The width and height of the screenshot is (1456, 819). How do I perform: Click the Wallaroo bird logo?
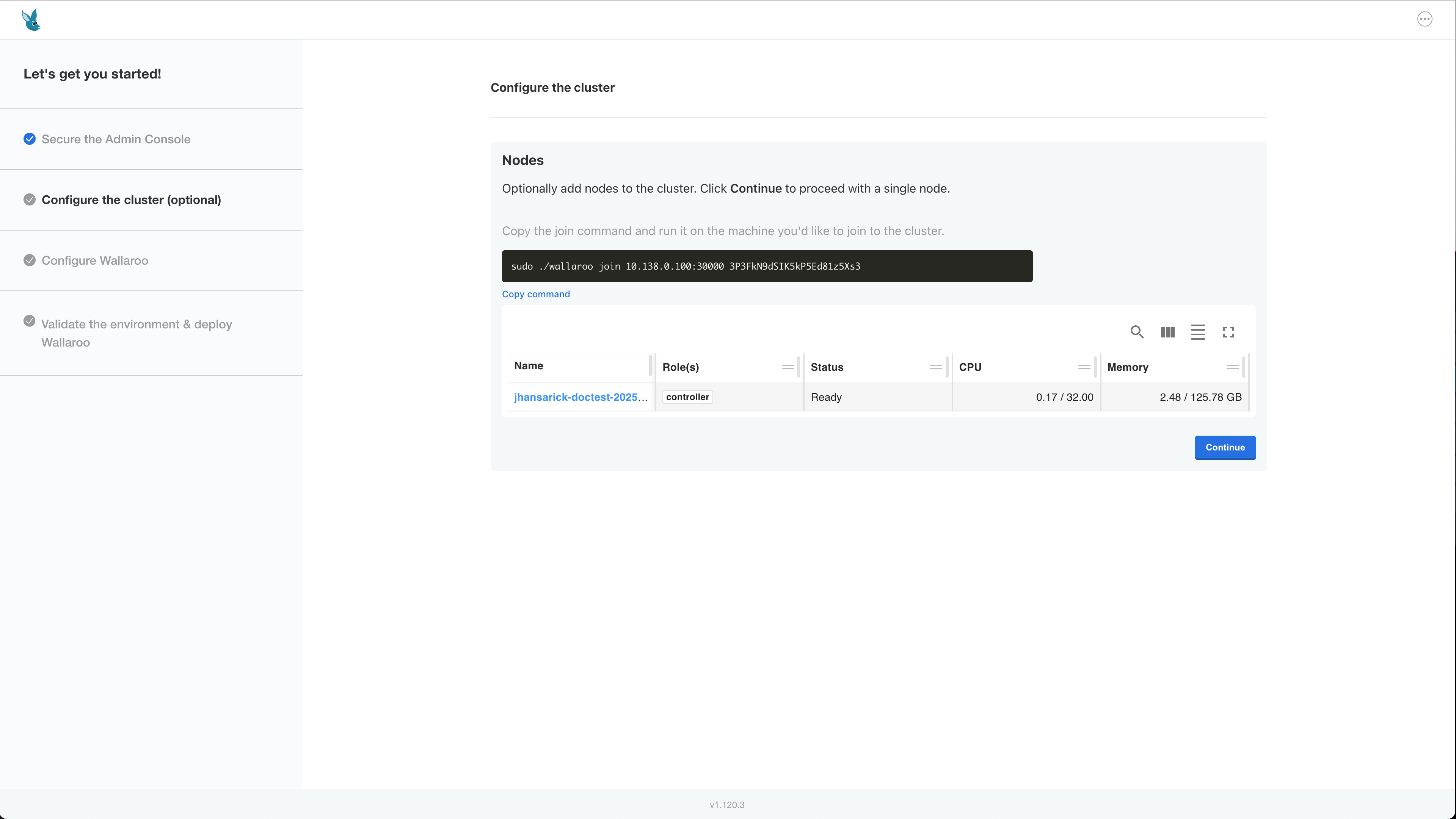pos(31,19)
